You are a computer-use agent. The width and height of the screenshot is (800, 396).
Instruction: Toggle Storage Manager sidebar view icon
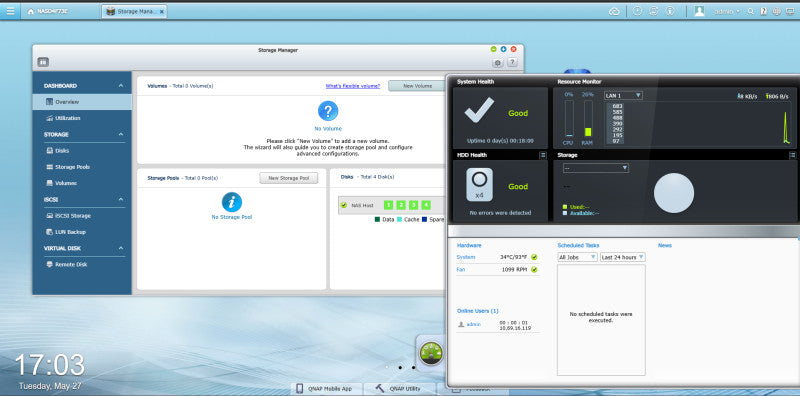(43, 62)
